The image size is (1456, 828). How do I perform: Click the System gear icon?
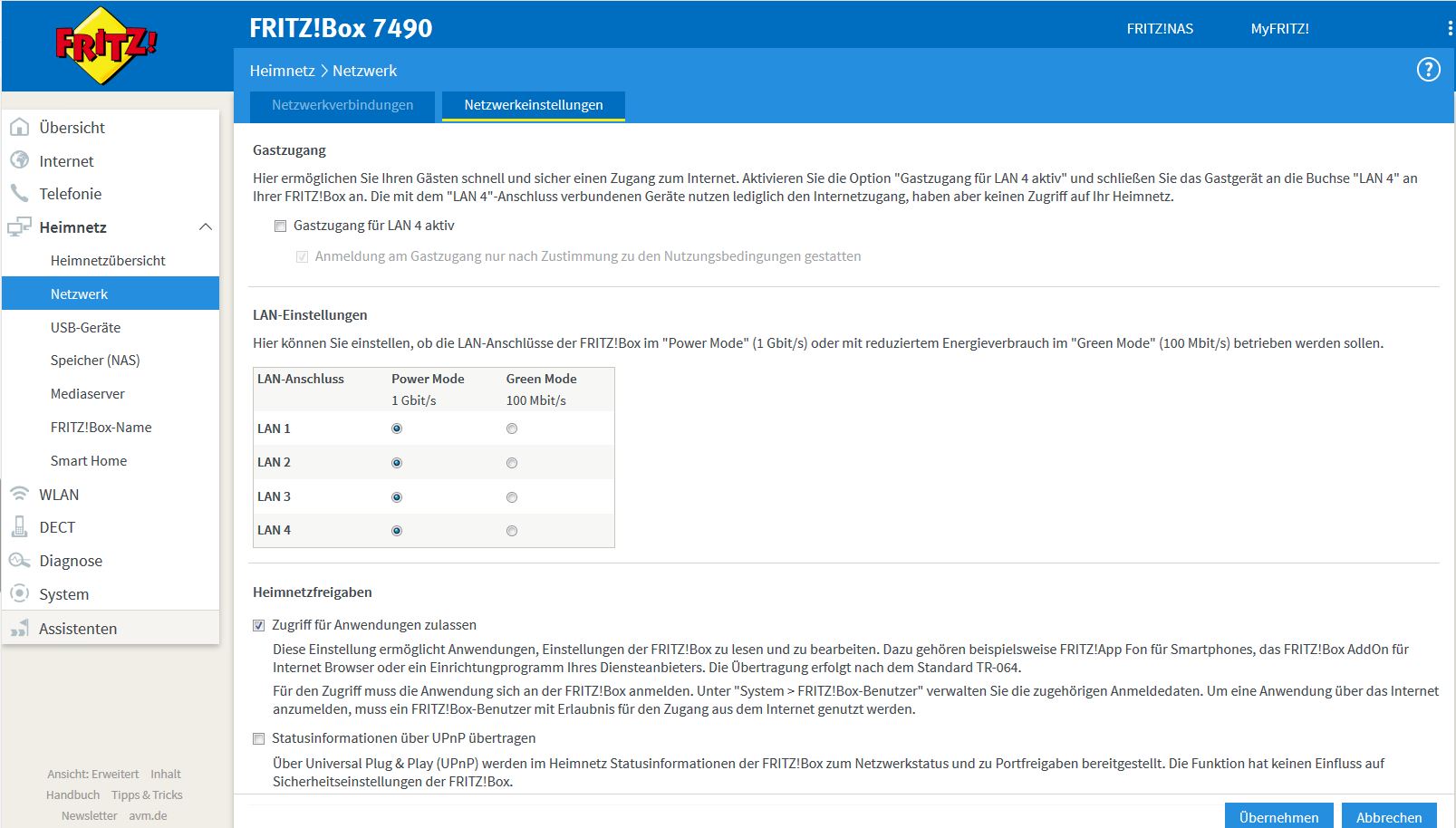coord(19,593)
